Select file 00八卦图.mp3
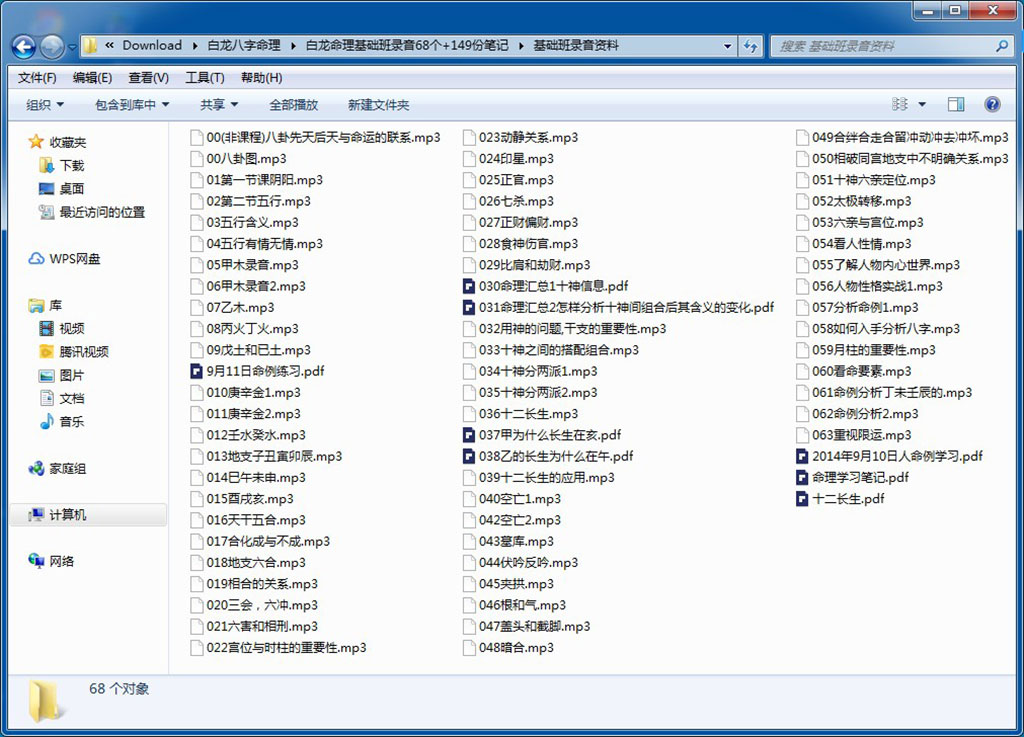Screen dimensions: 1024x737 pos(238,159)
